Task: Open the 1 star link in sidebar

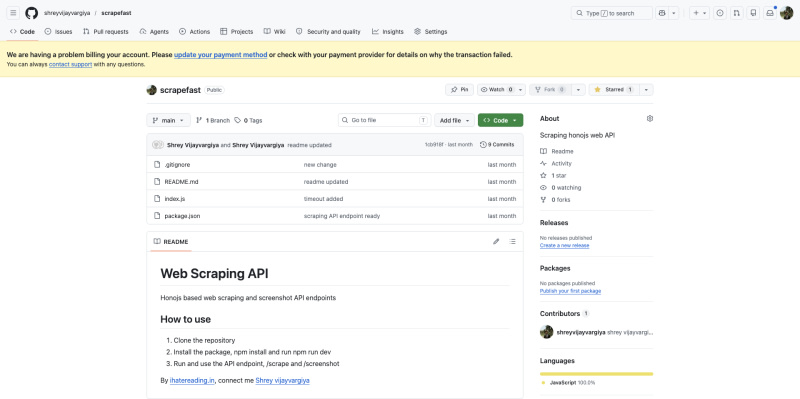Action: point(553,176)
